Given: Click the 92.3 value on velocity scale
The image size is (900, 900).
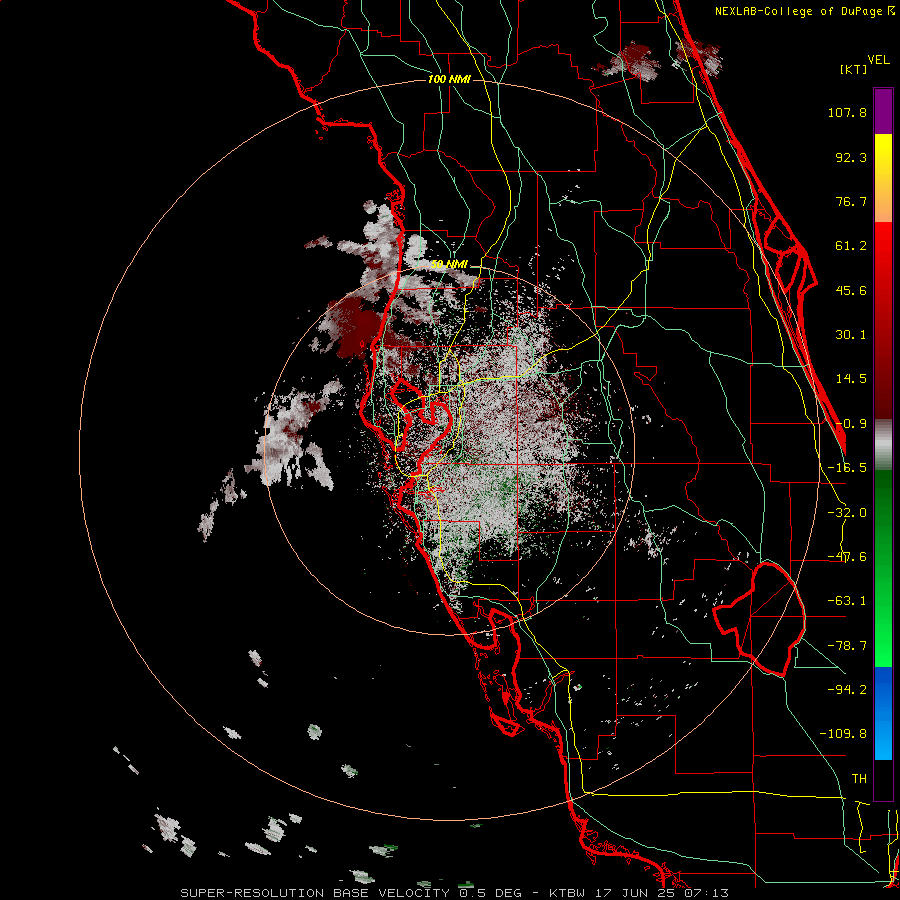Looking at the screenshot, I should coord(851,157).
